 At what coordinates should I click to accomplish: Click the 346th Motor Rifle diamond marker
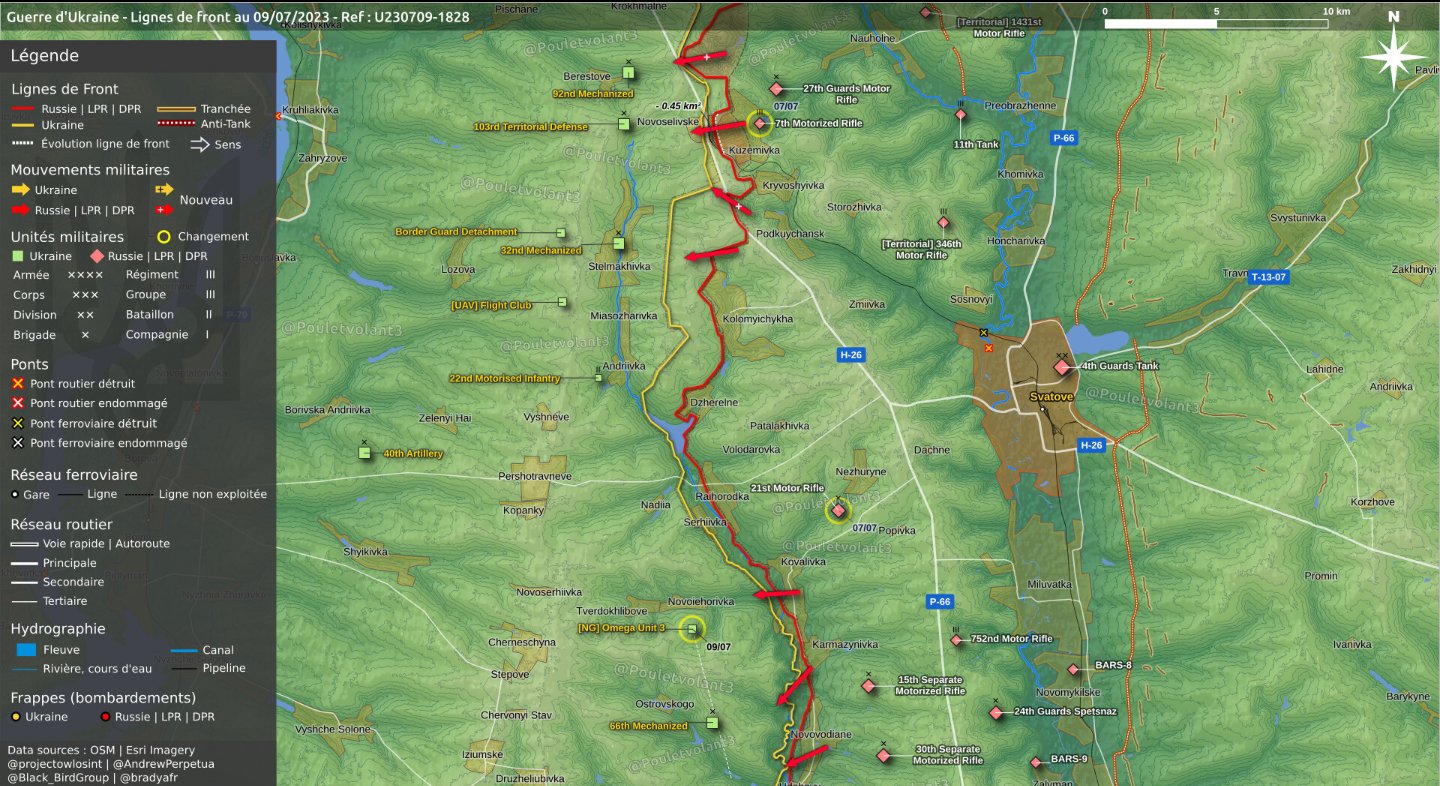(943, 222)
